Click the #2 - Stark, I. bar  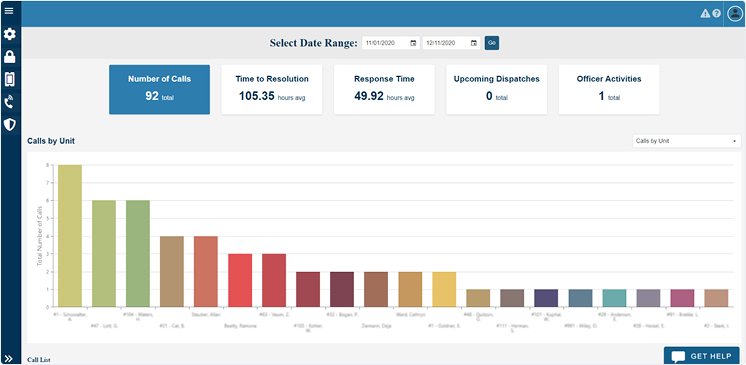tap(717, 298)
